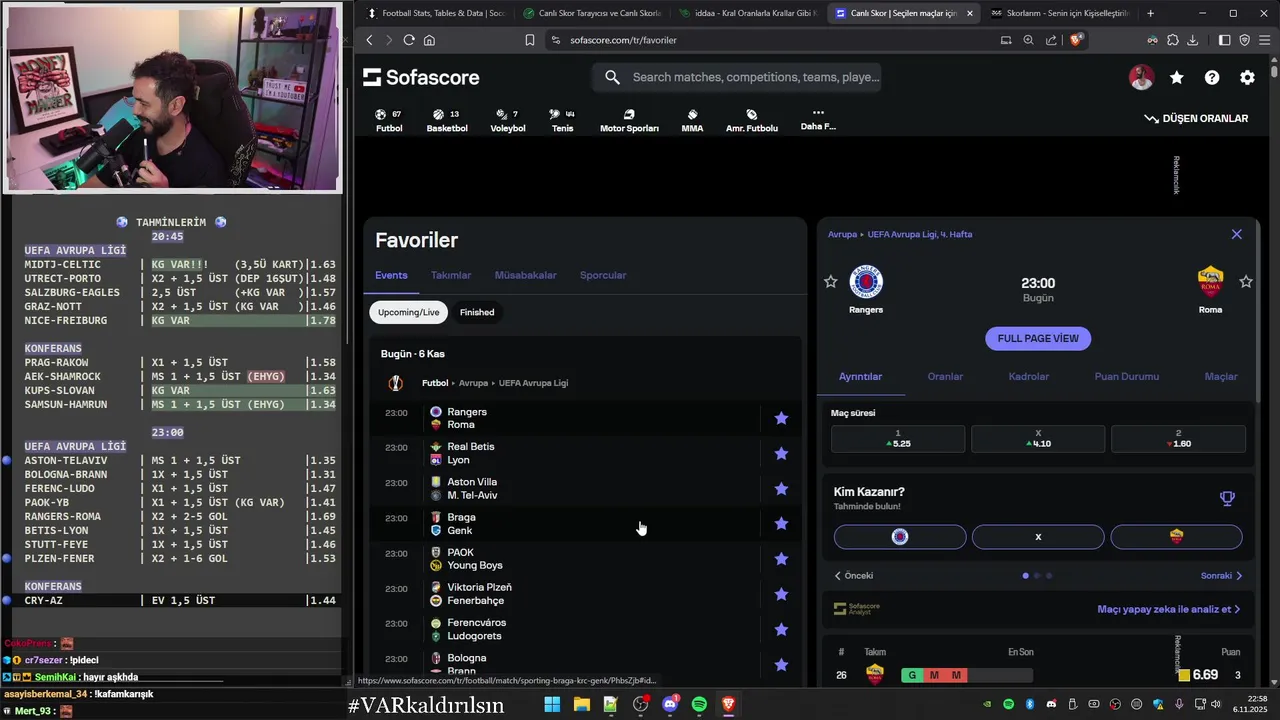The height and width of the screenshot is (720, 1280).
Task: Open the MMA sport category
Action: 692,121
